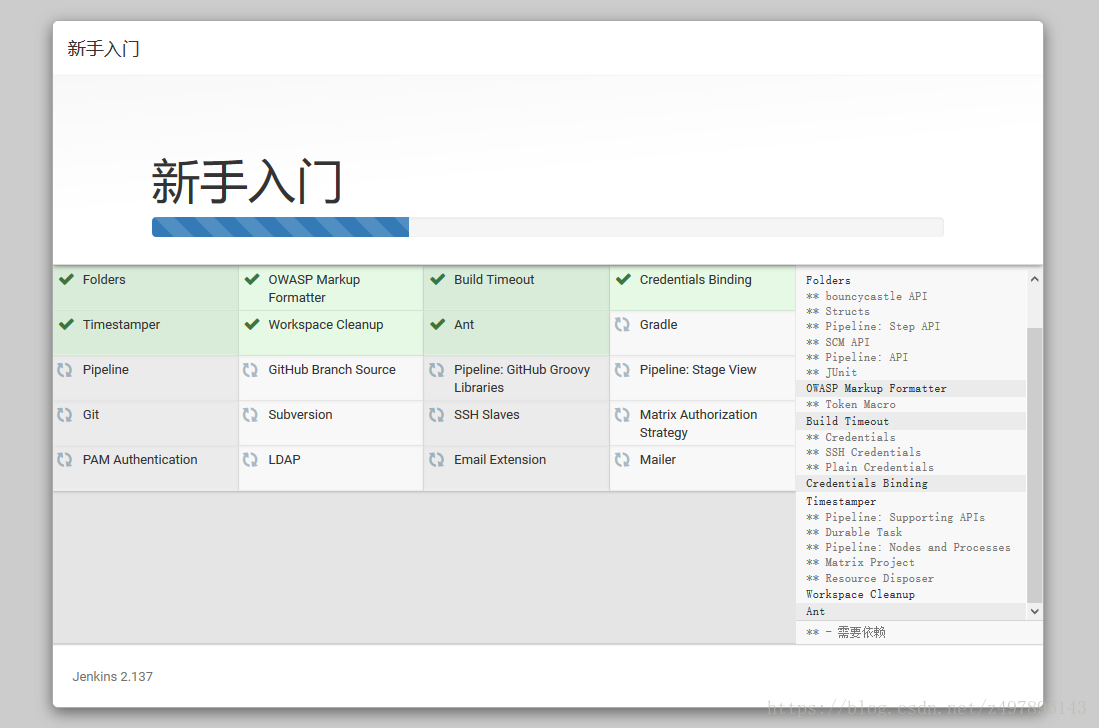Click the green checkmark beside Folders

click(66, 280)
